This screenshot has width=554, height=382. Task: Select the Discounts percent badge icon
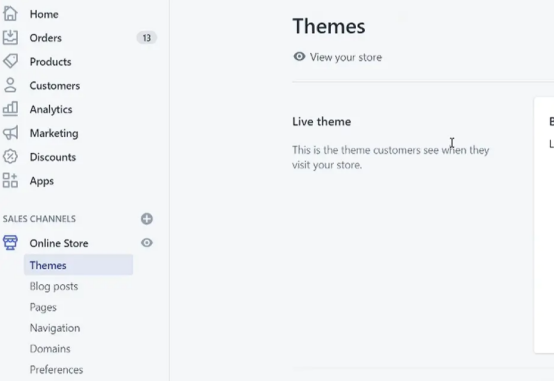click(10, 157)
